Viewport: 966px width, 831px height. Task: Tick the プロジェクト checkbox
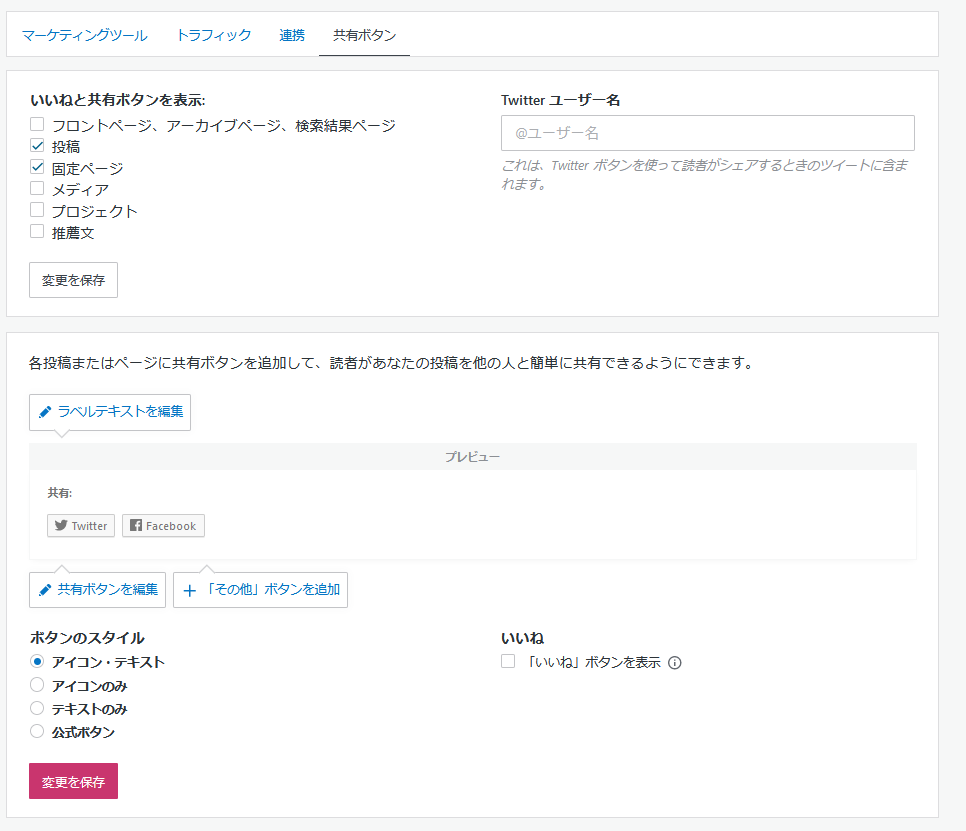37,211
